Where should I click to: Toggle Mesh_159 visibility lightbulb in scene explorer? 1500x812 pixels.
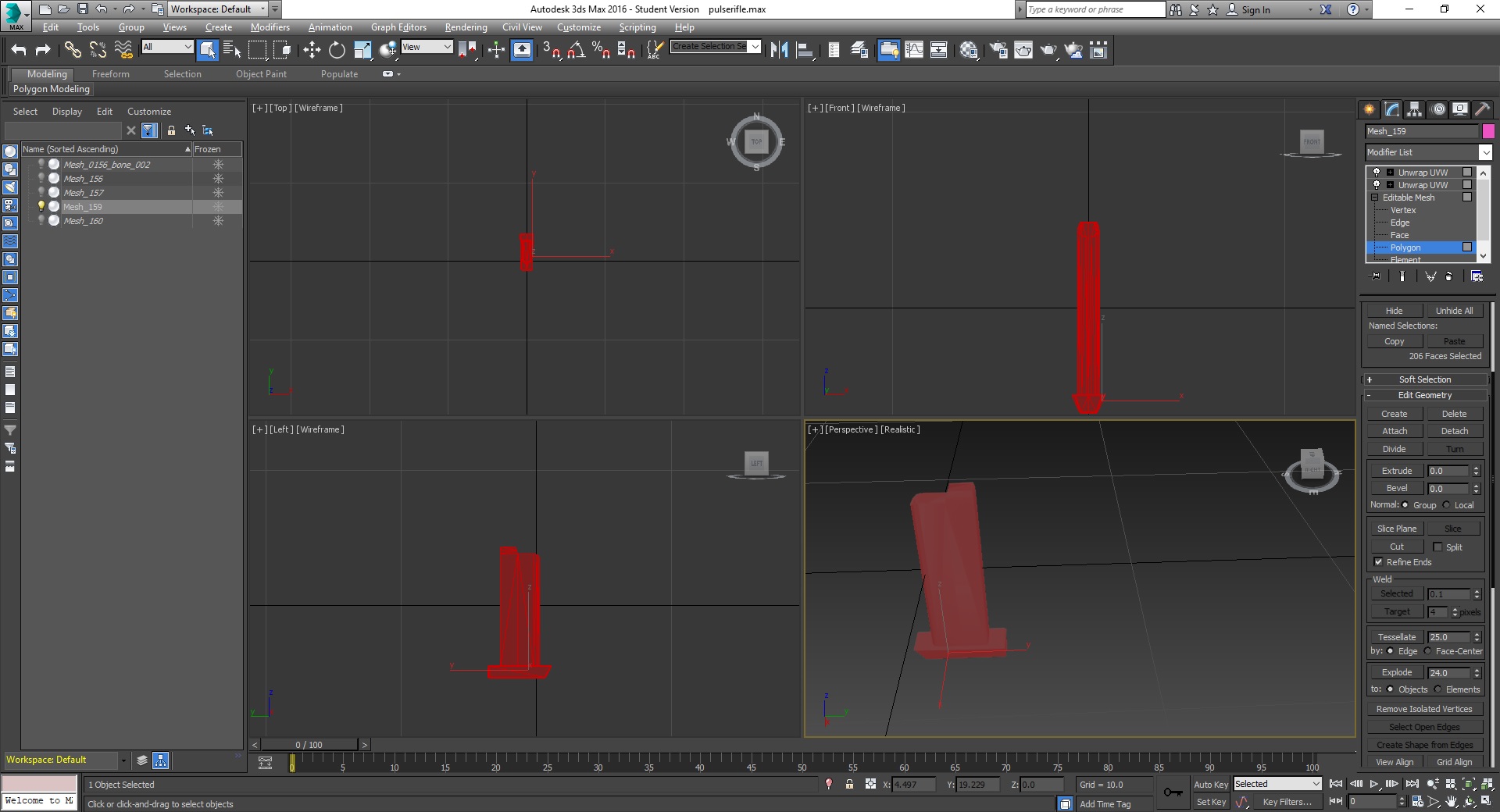coord(41,206)
